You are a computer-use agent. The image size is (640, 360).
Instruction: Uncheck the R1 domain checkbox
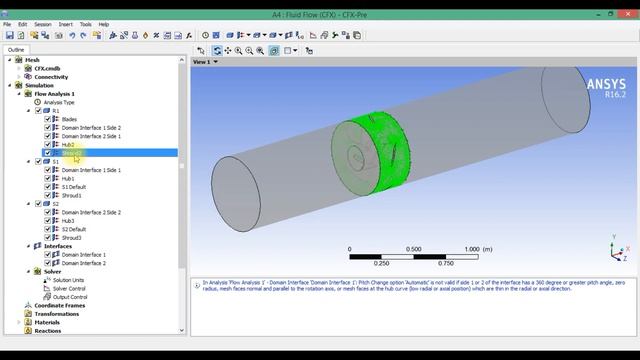click(x=38, y=111)
